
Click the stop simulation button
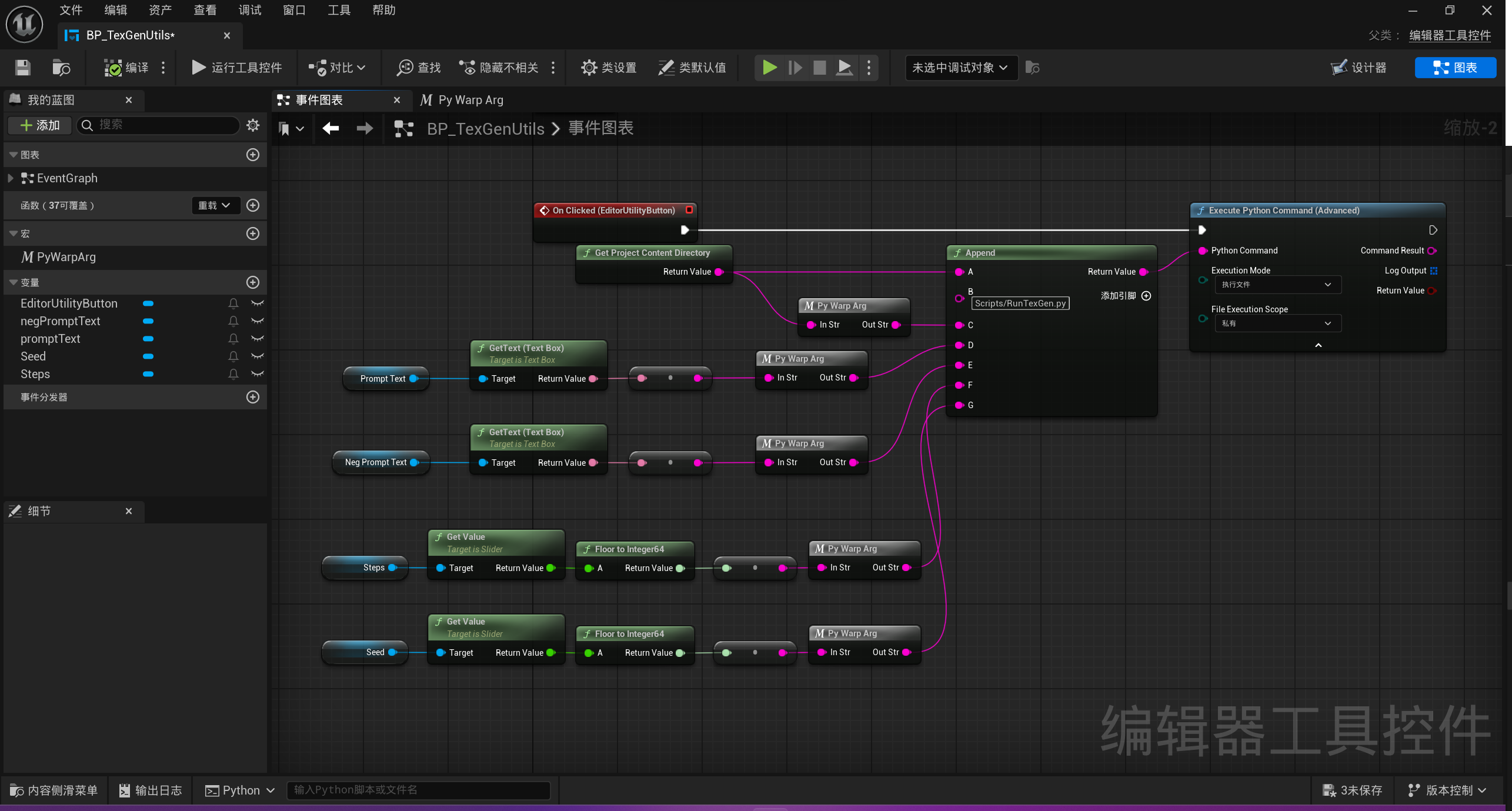[819, 68]
